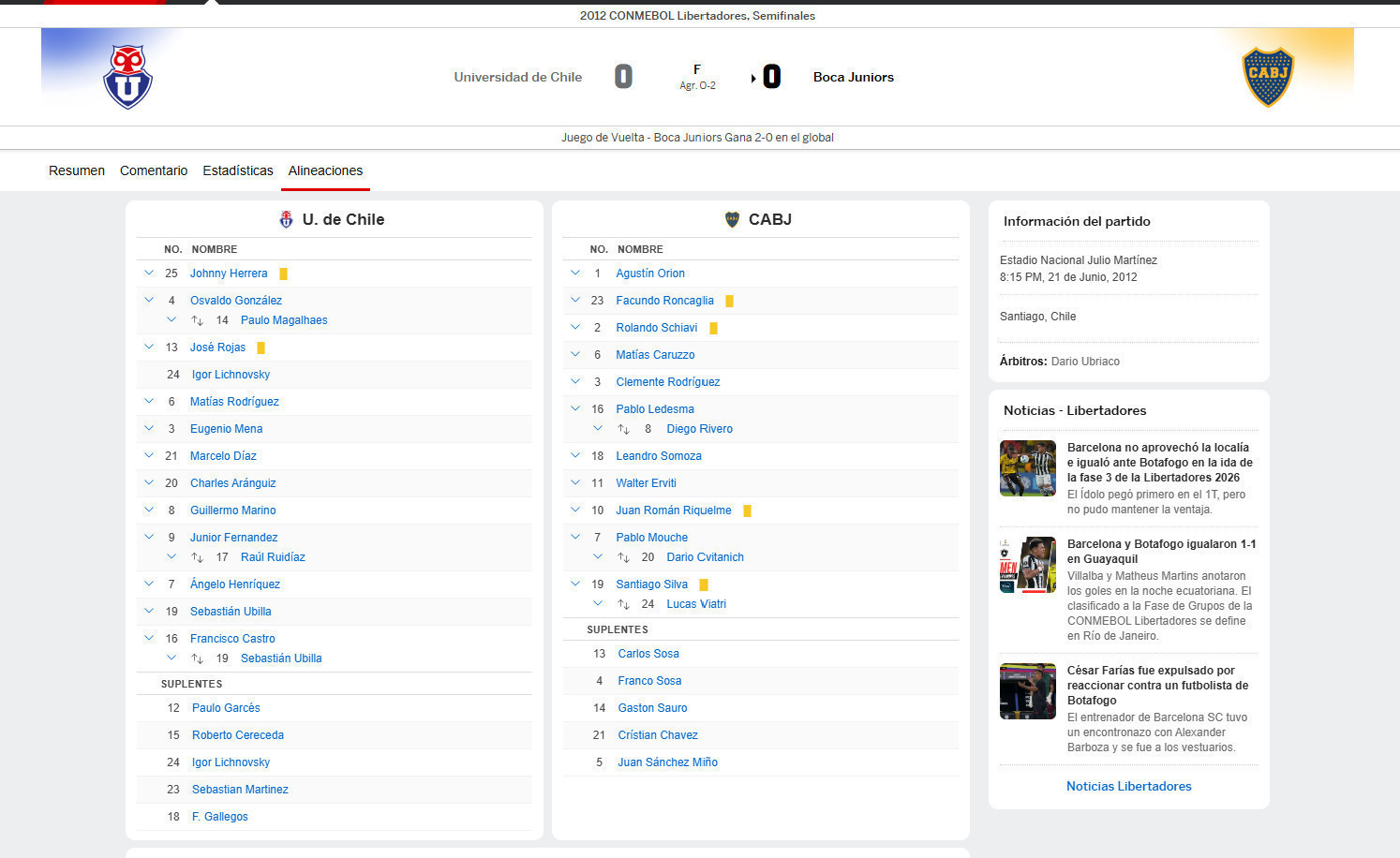
Task: Click the yellow card next to Santiago Silva
Action: click(704, 584)
